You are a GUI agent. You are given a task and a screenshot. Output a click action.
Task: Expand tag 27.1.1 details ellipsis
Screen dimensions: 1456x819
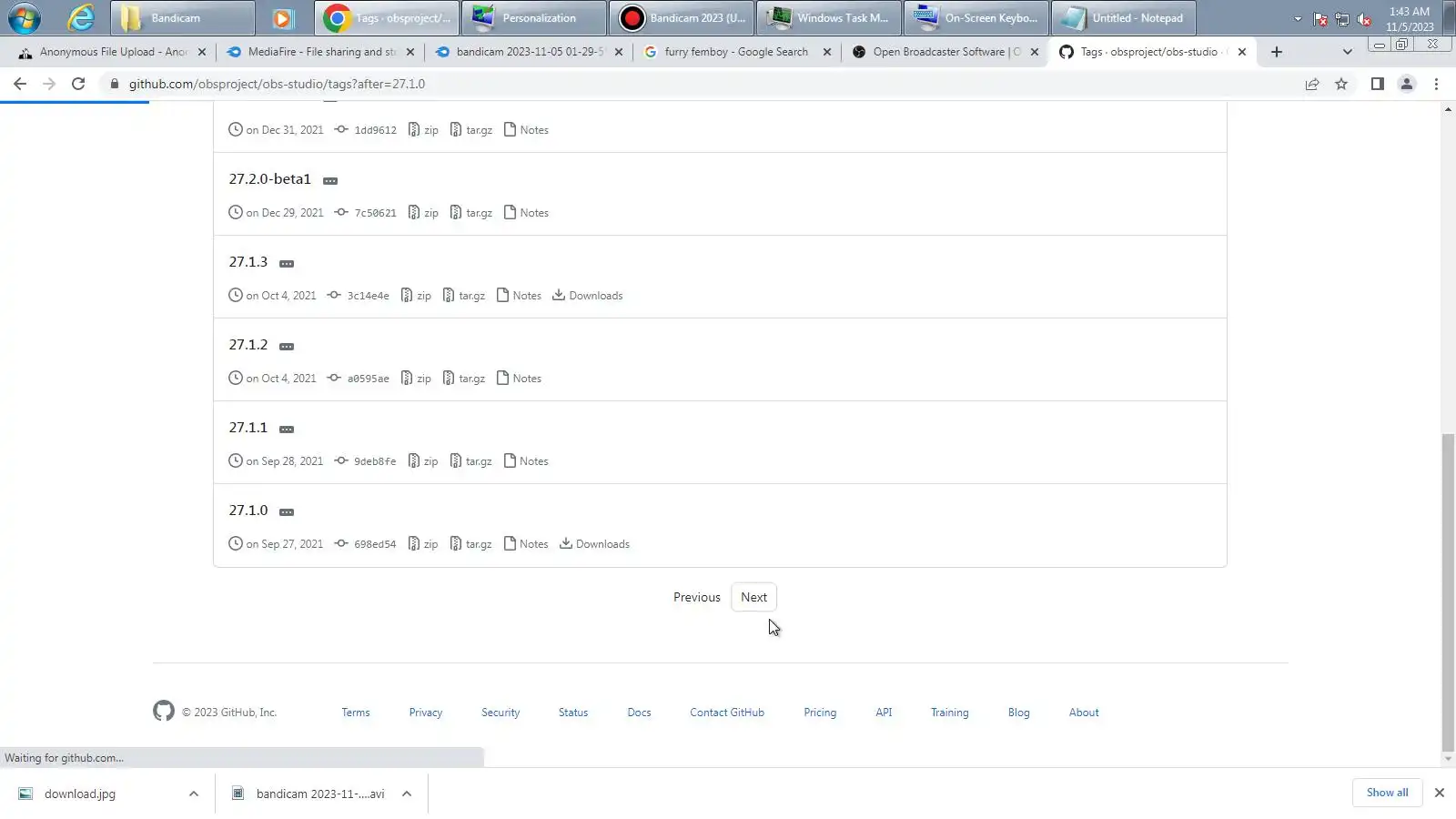coord(287,430)
